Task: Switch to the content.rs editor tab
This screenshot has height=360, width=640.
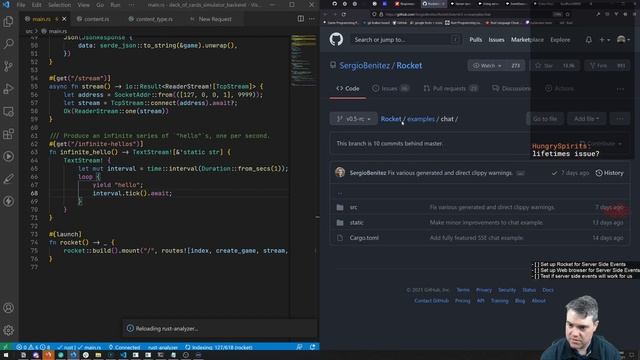Action: pyautogui.click(x=97, y=19)
